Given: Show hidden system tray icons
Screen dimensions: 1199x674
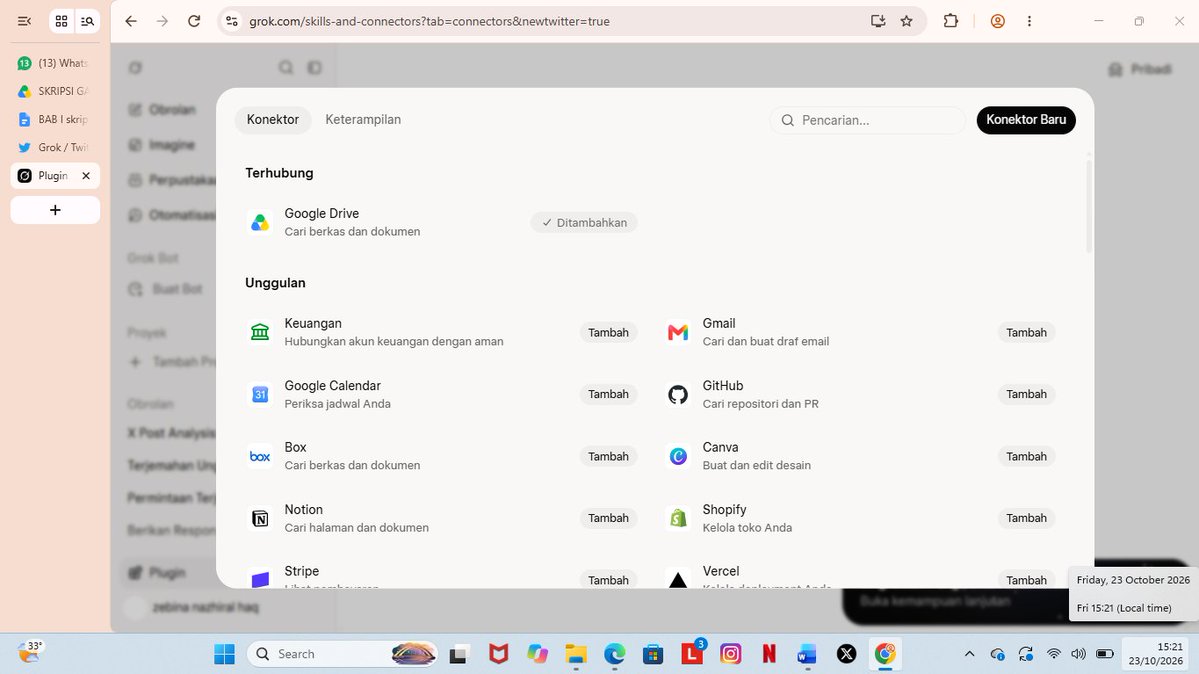Looking at the screenshot, I should (x=969, y=653).
